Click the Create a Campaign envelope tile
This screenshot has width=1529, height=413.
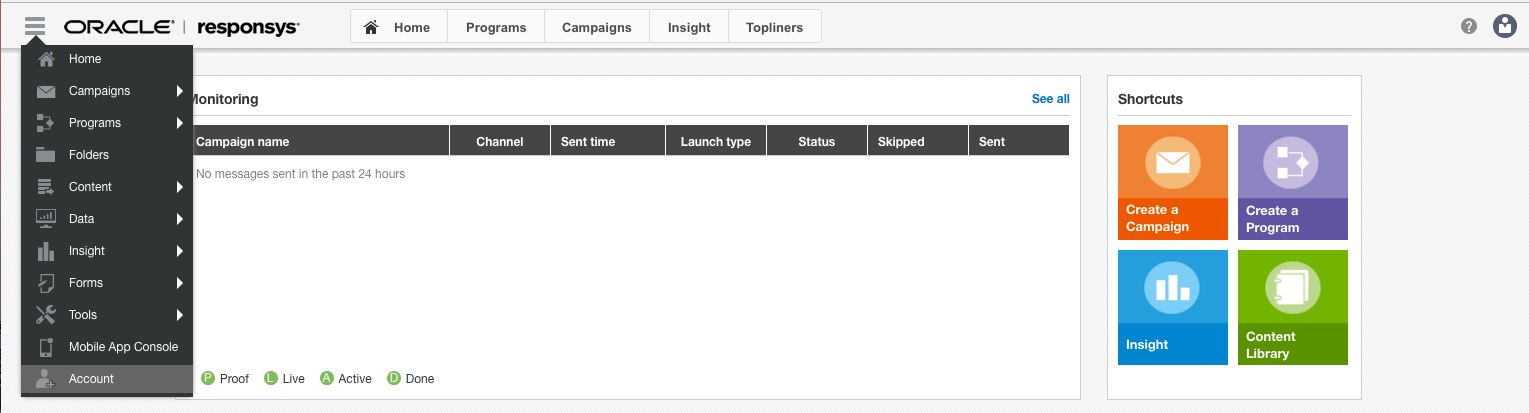pos(1173,182)
